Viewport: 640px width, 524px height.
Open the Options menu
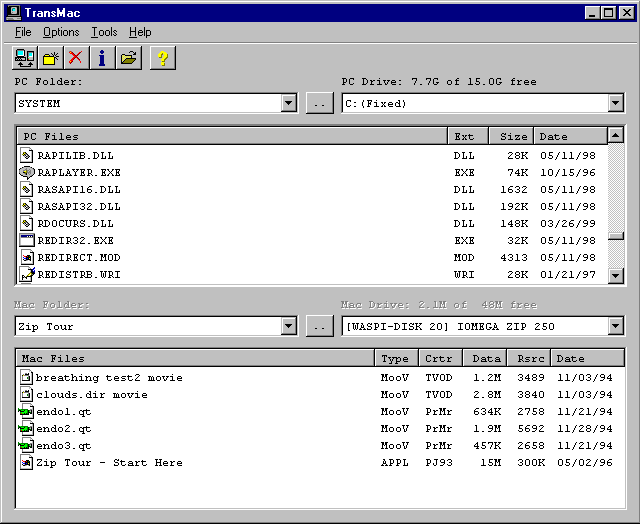click(61, 32)
